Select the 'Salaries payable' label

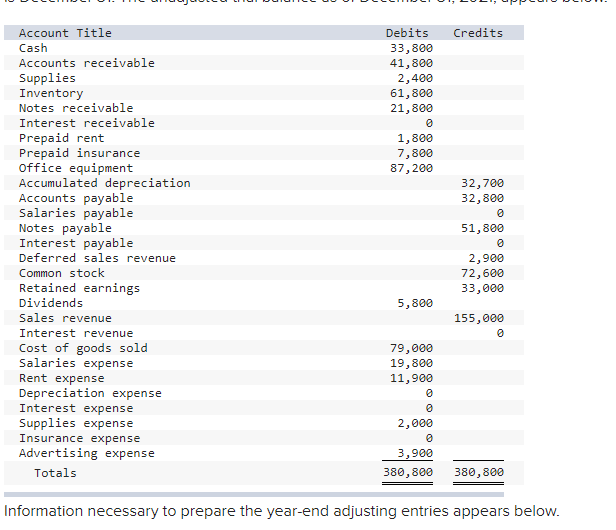pyautogui.click(x=76, y=213)
